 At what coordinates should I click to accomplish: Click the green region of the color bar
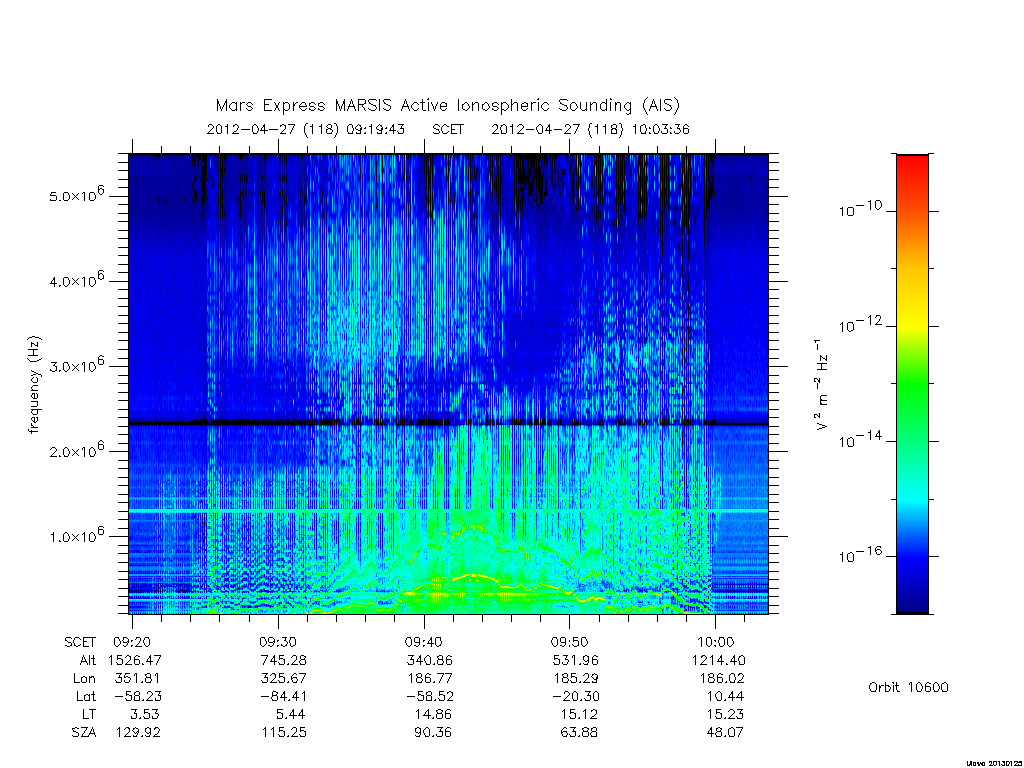point(912,385)
